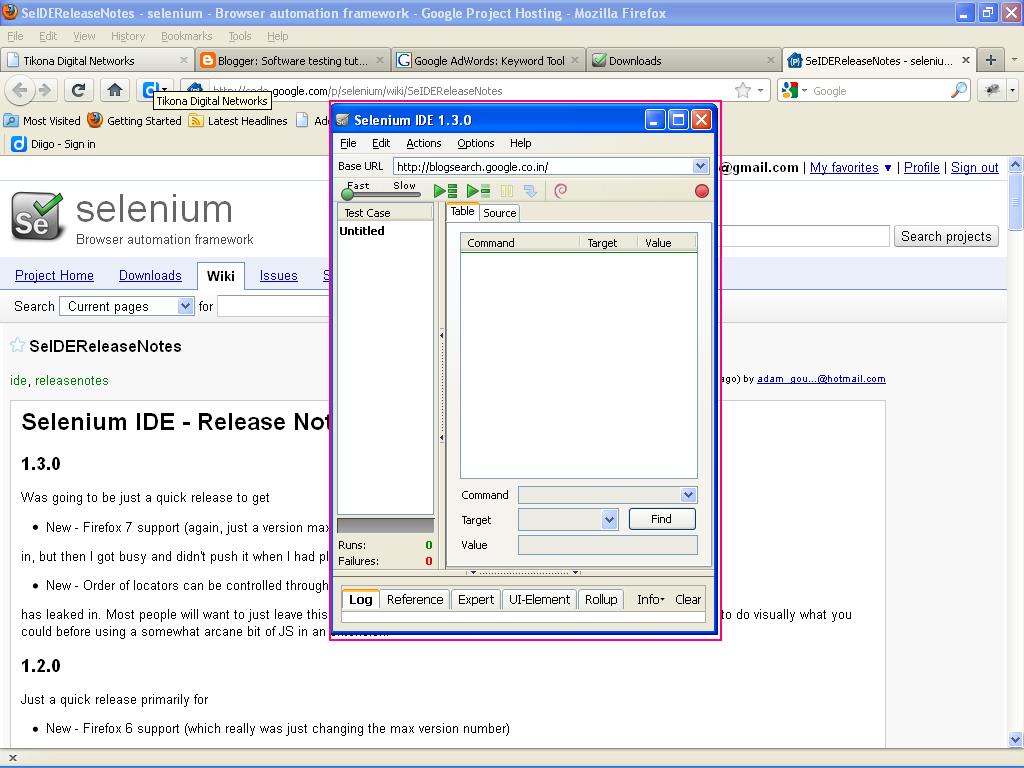Open the Base URL dropdown arrow
This screenshot has width=1024, height=768.
click(700, 167)
